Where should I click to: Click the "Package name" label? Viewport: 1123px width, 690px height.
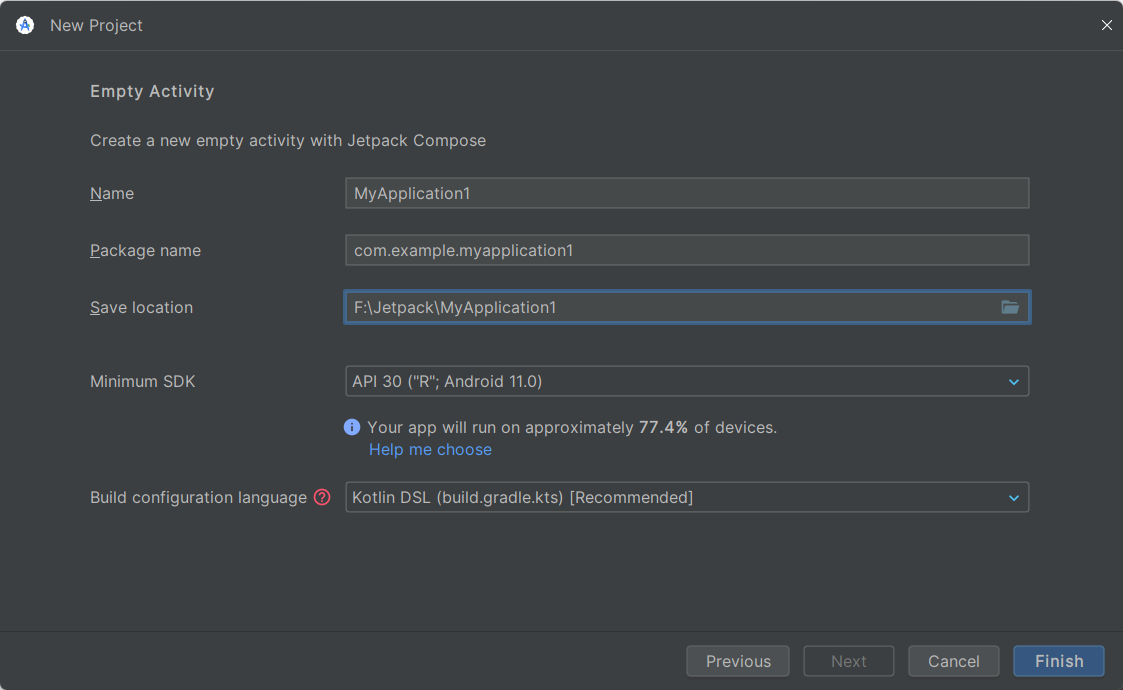pos(145,250)
